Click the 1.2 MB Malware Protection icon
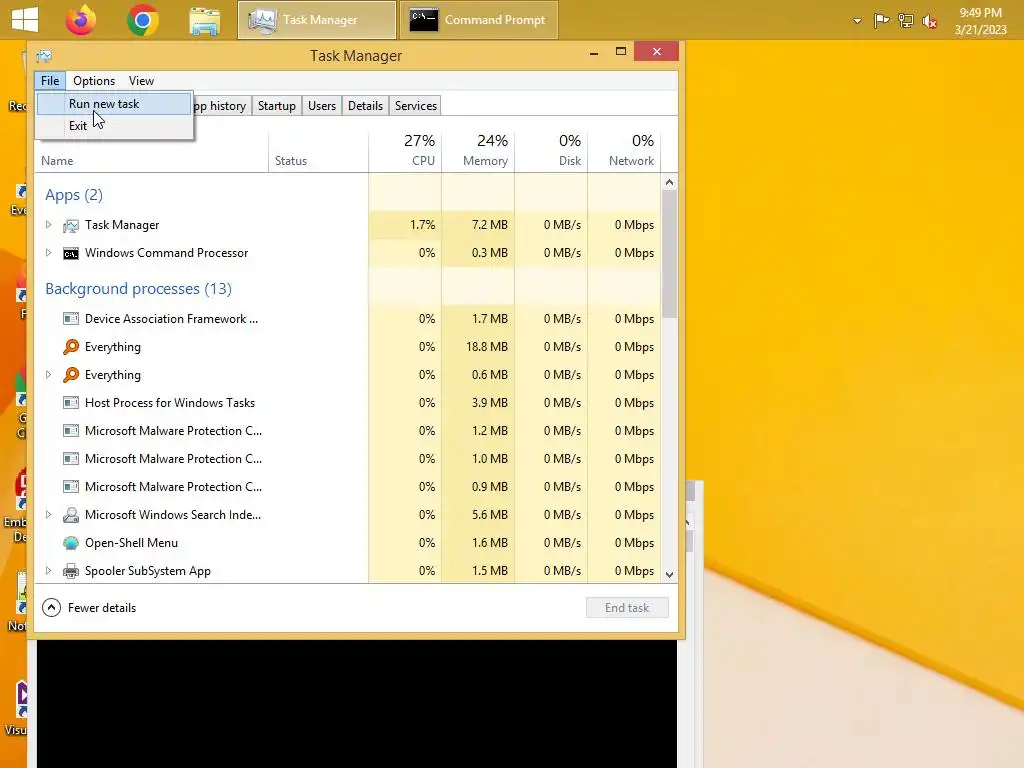The height and width of the screenshot is (768, 1024). pyautogui.click(x=71, y=431)
